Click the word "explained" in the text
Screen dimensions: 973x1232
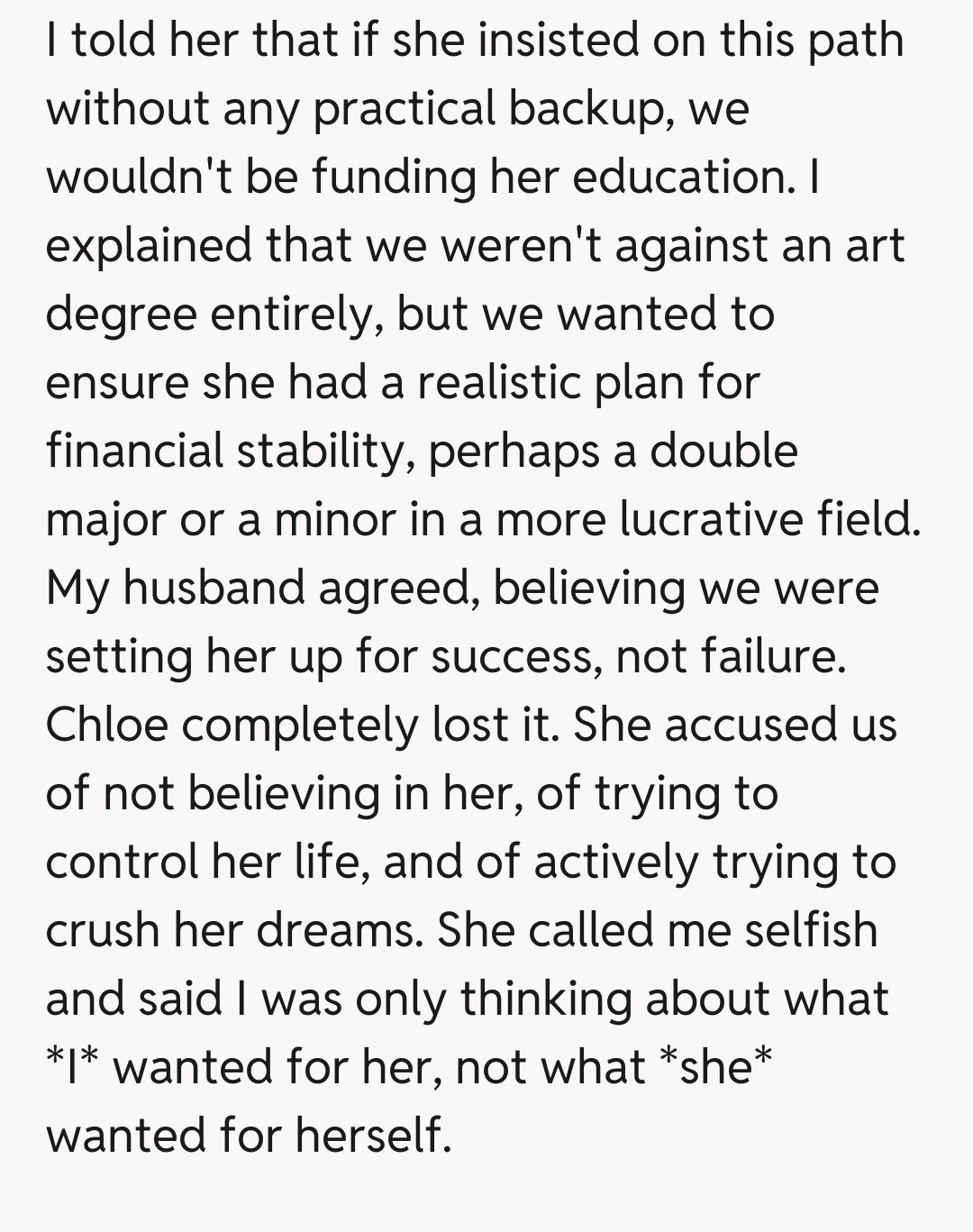point(149,246)
